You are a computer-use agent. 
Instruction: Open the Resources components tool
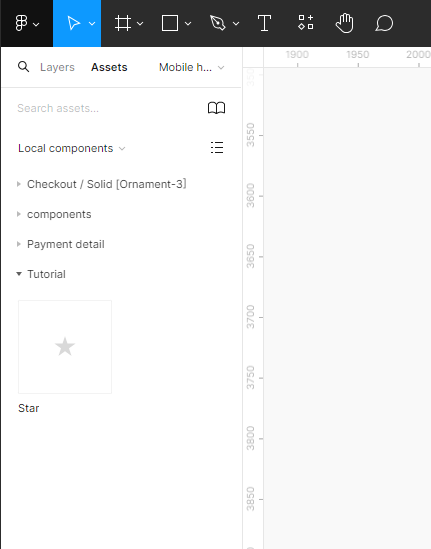(x=306, y=22)
